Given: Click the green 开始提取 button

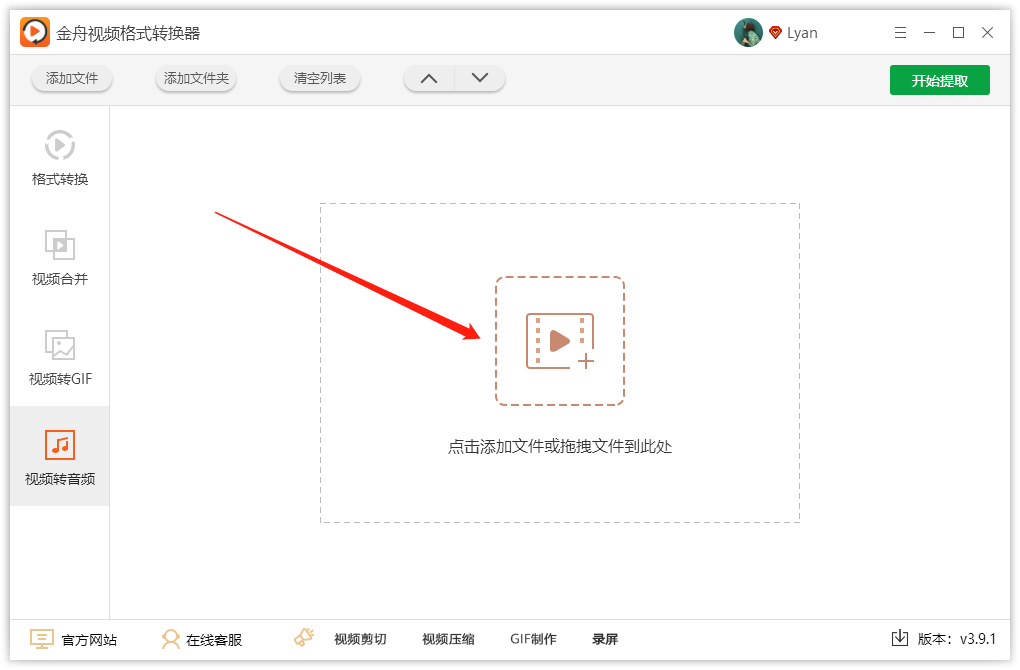Looking at the screenshot, I should click(x=939, y=80).
